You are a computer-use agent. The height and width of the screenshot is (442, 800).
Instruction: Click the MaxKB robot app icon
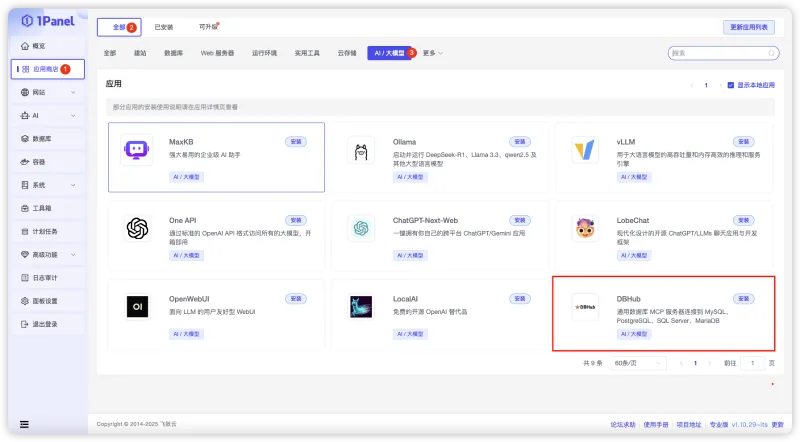point(136,150)
